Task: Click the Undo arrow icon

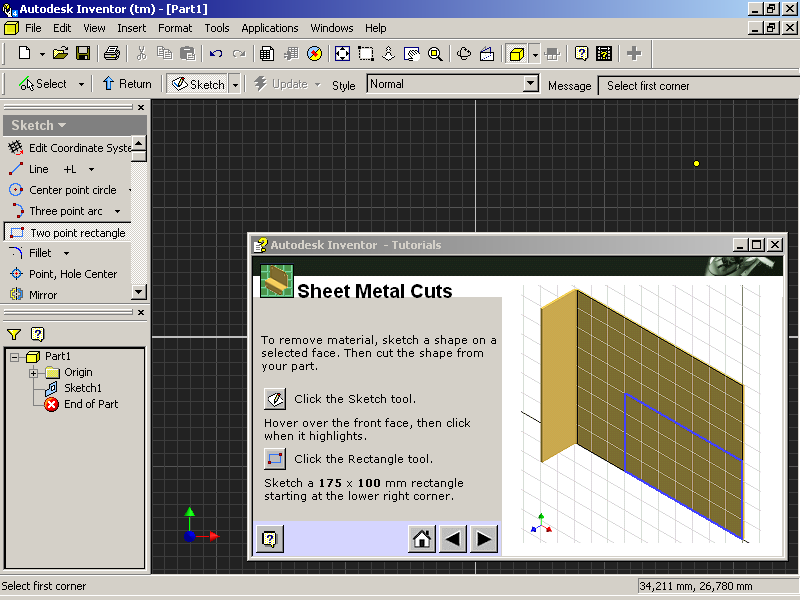Action: click(216, 54)
